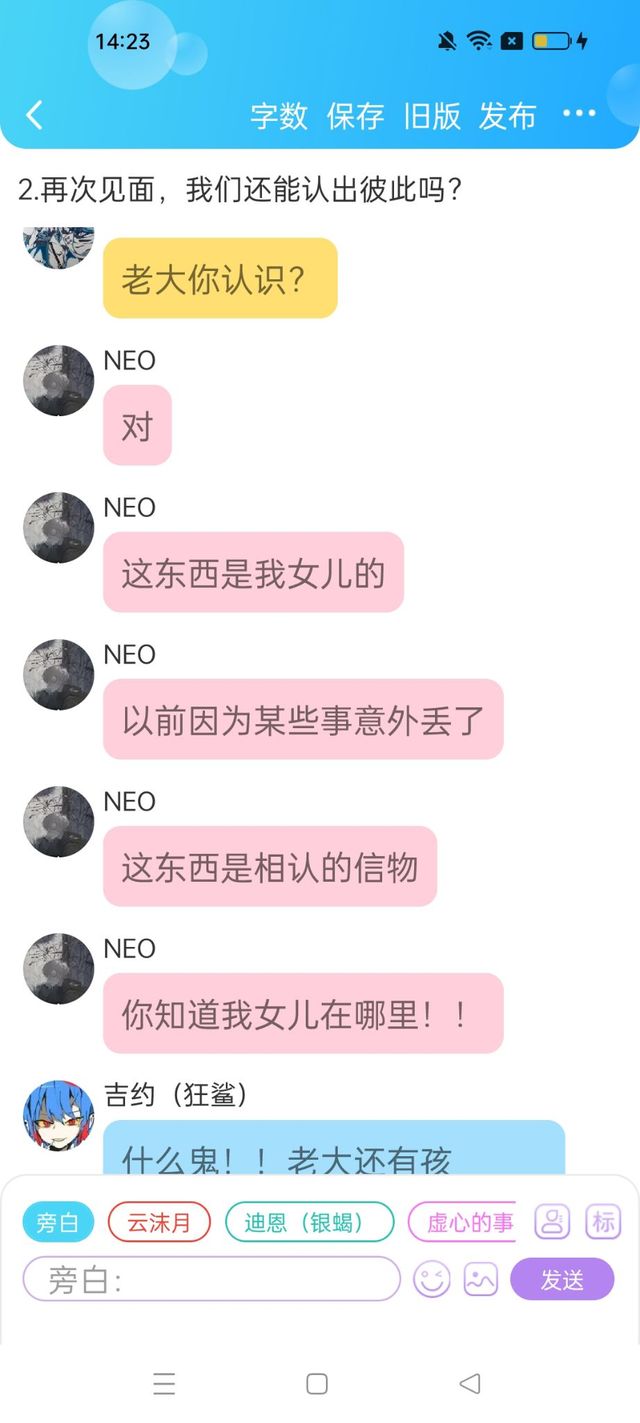This screenshot has width=640, height=1423.
Task: Tap 吉约（狂鲨）blue-haired avatar
Action: tap(58, 1115)
